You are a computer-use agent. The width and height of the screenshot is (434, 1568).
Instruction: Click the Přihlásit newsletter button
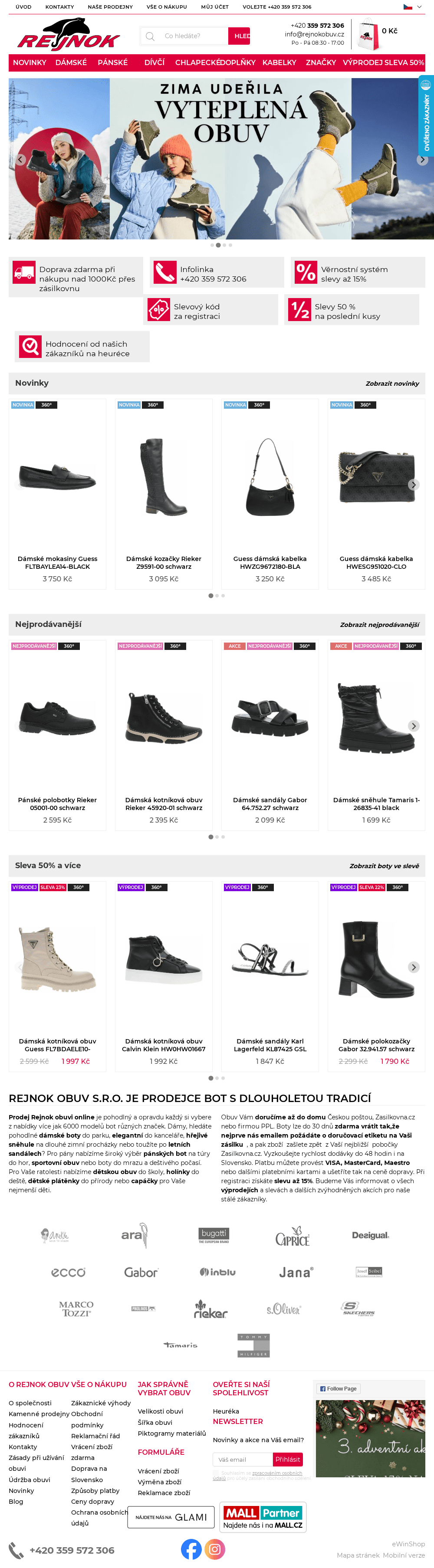(287, 1459)
